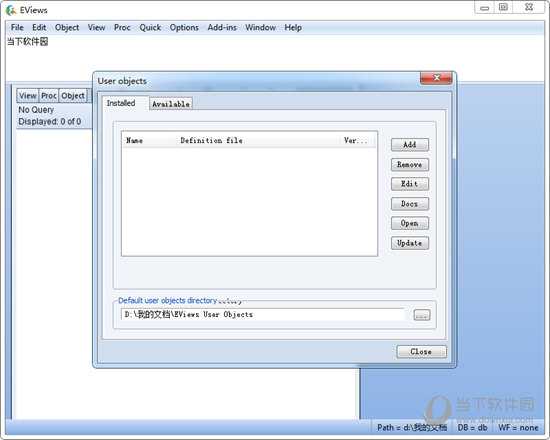
Task: Open the Options menu
Action: 184,27
